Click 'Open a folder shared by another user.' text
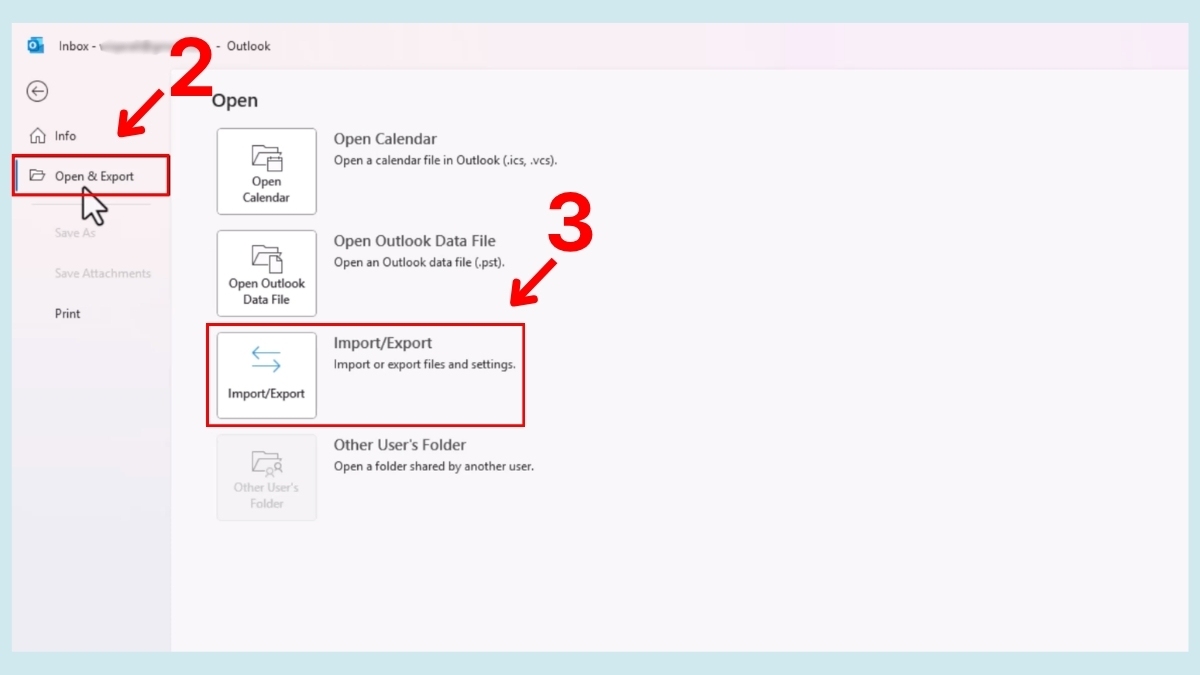This screenshot has height=675, width=1200. click(x=433, y=466)
